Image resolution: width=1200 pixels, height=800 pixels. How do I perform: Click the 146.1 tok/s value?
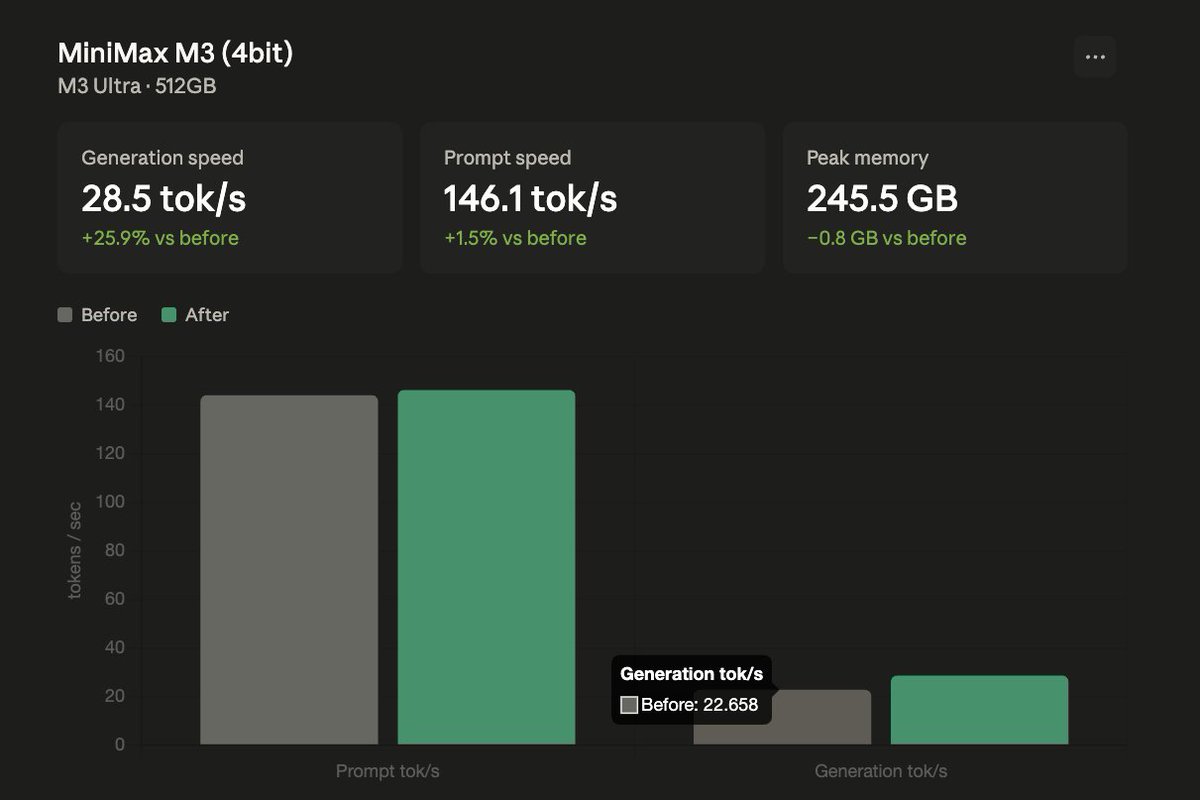[530, 198]
